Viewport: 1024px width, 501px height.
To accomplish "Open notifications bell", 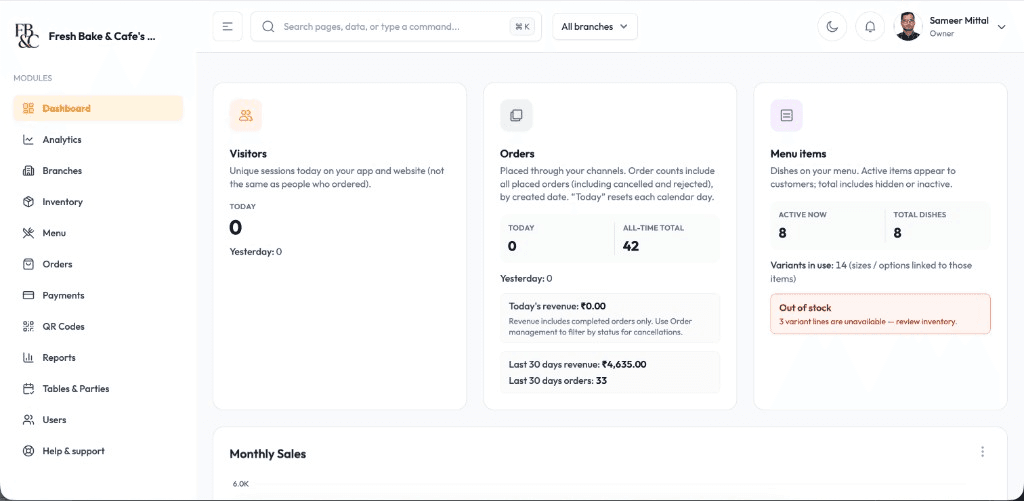I will 870,27.
